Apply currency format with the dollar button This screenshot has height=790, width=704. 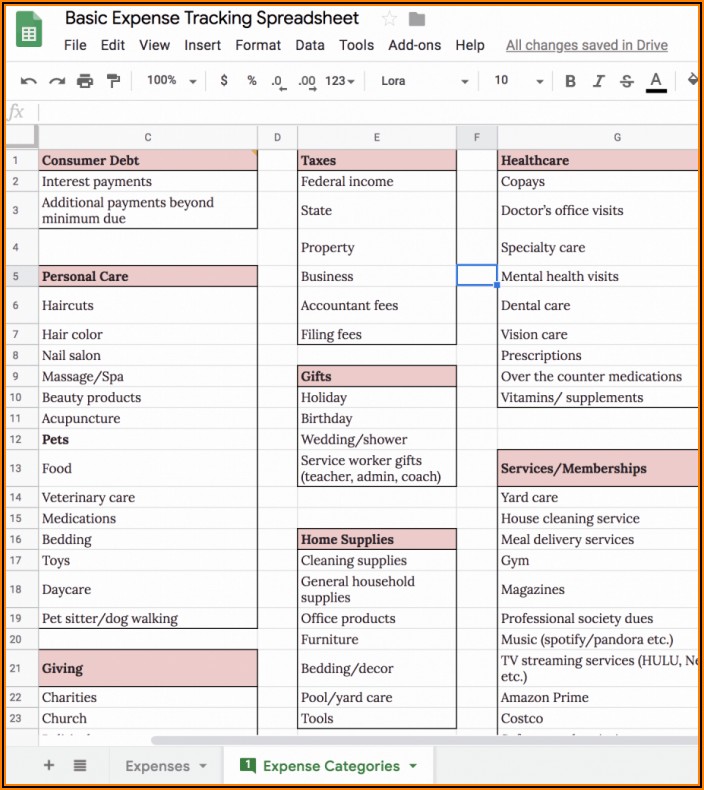(x=223, y=81)
